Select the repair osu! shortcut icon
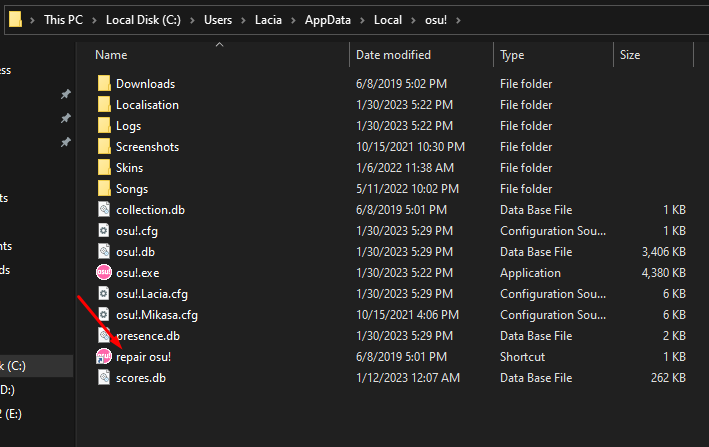 tap(104, 357)
